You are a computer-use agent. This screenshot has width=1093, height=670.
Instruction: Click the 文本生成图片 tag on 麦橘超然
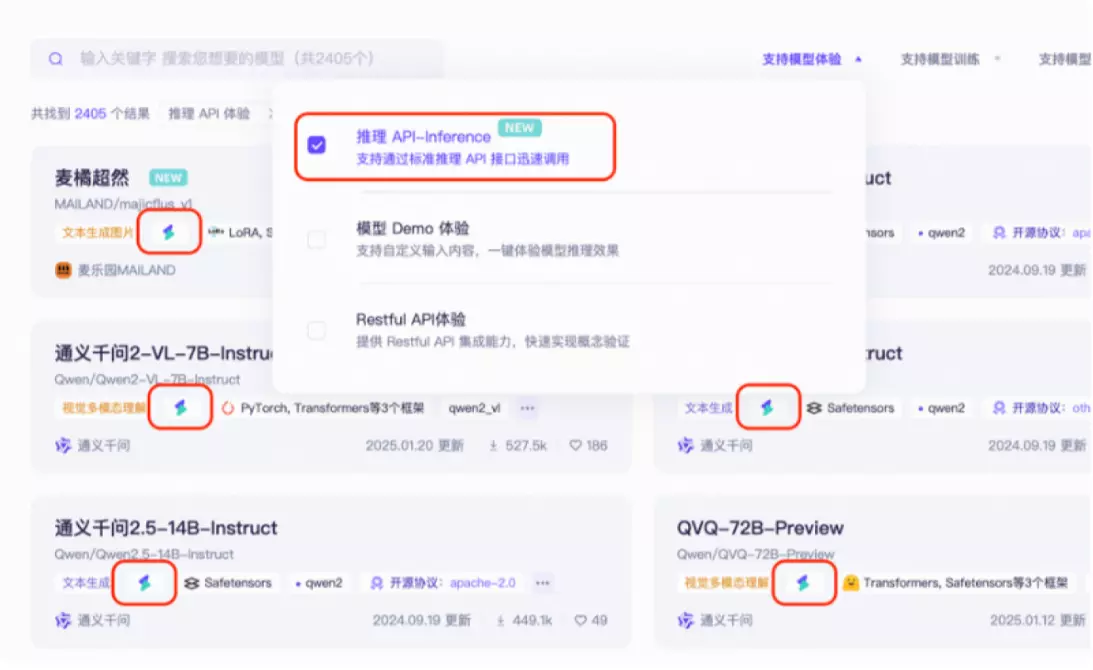97,232
